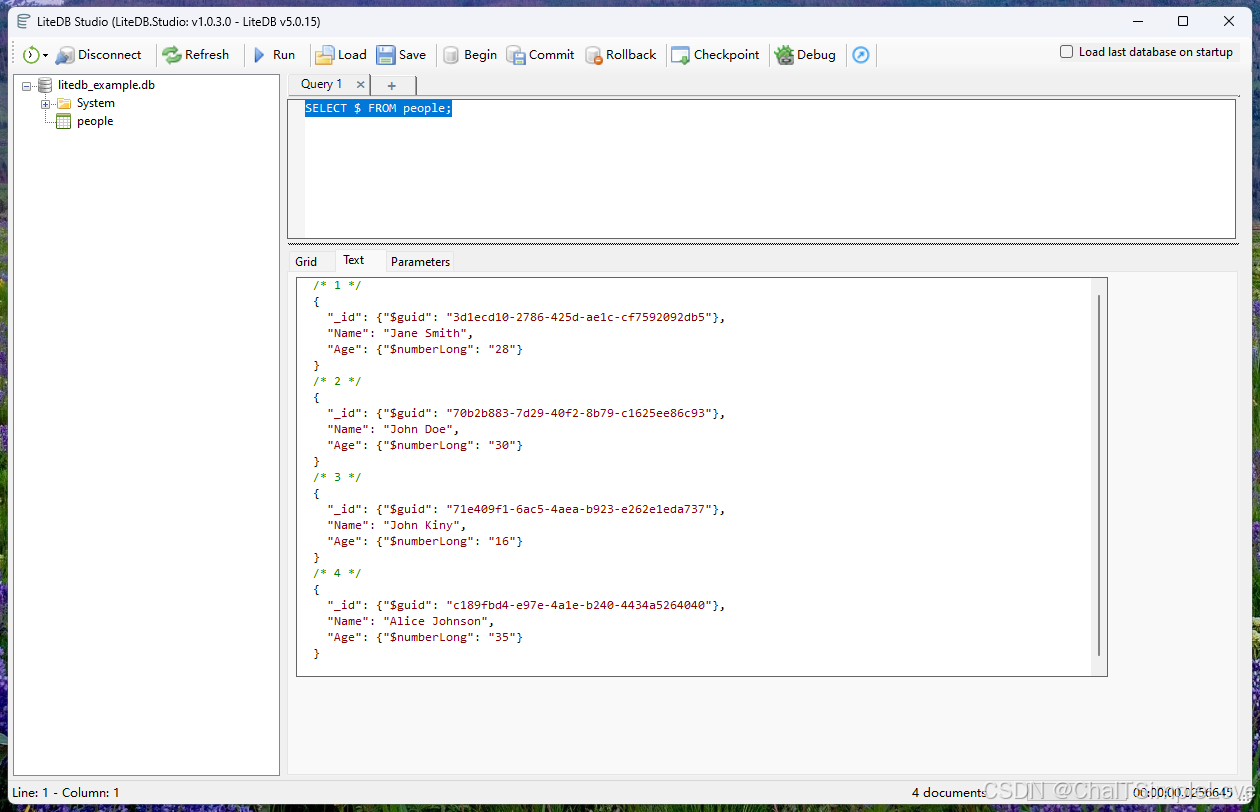Image resolution: width=1260 pixels, height=812 pixels.
Task: Open the dropdown arrow beside the connect icon
Action: [46, 56]
